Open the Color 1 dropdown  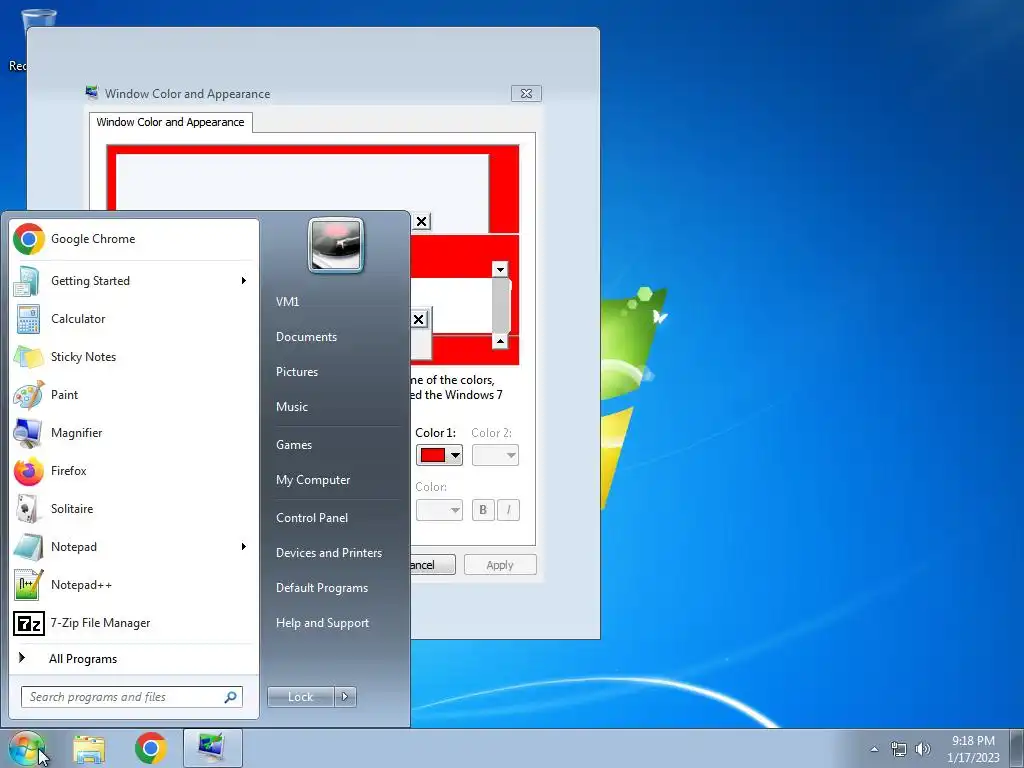[439, 455]
